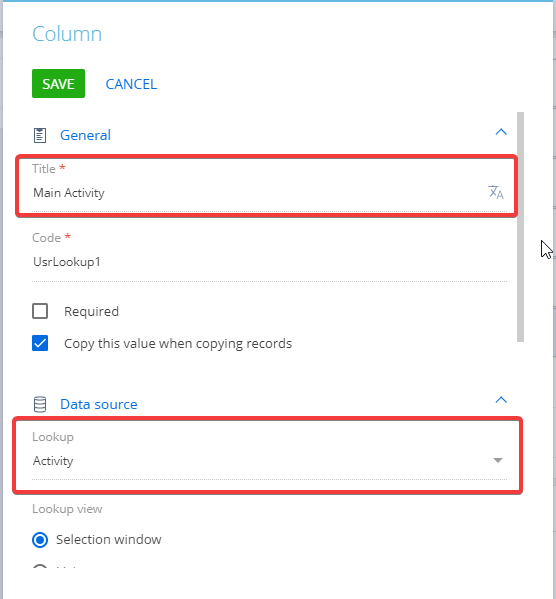Click the Data source header text

pyautogui.click(x=99, y=404)
